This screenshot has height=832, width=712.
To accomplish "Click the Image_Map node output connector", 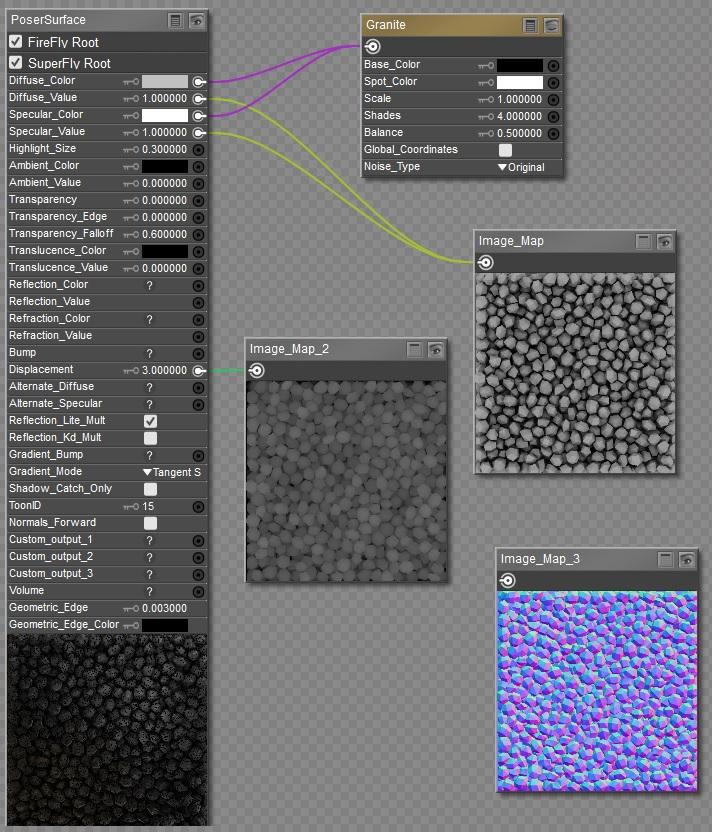I will click(x=485, y=263).
